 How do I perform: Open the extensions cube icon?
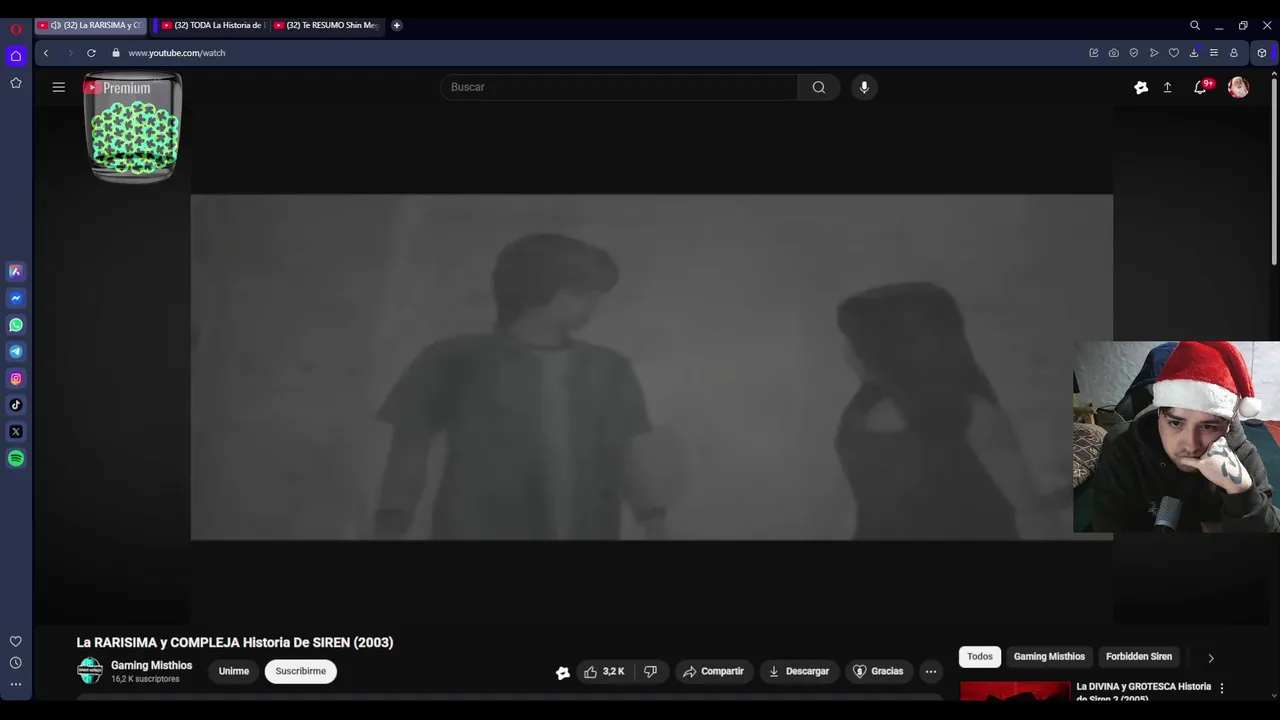point(1262,53)
